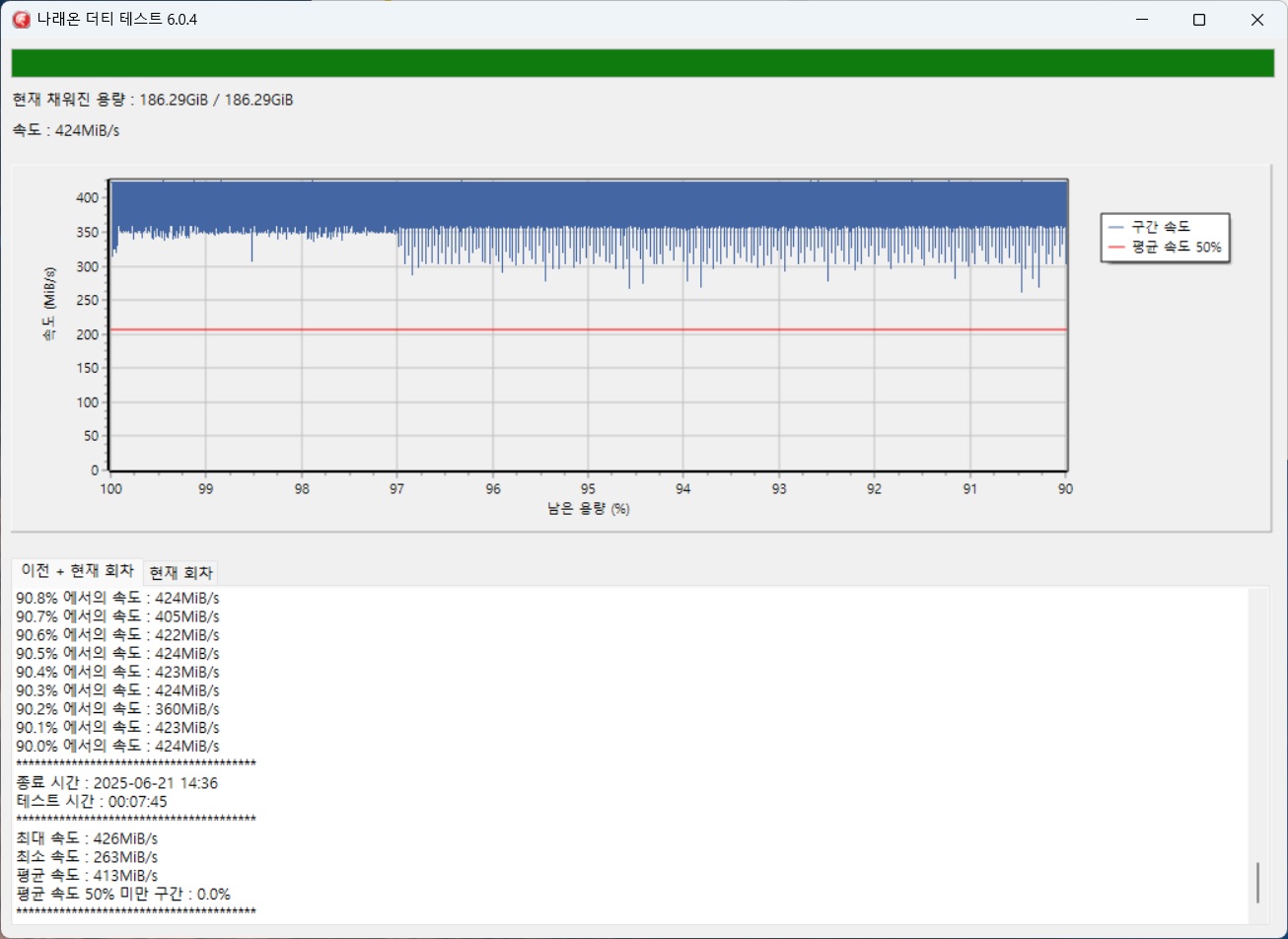Click the 남은 용량 (%) axis title

click(x=588, y=509)
